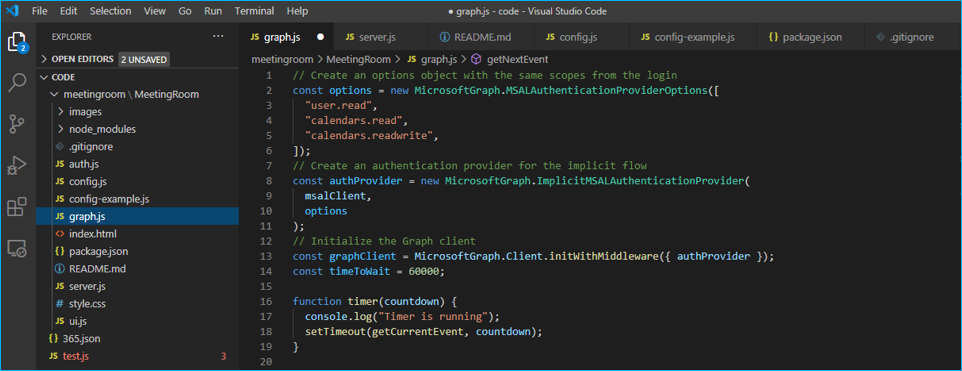Open the Run and Debug view icon

17,166
